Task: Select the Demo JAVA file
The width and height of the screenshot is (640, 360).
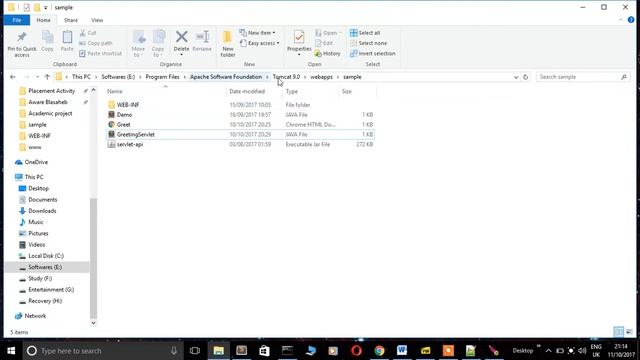Action: (x=124, y=115)
